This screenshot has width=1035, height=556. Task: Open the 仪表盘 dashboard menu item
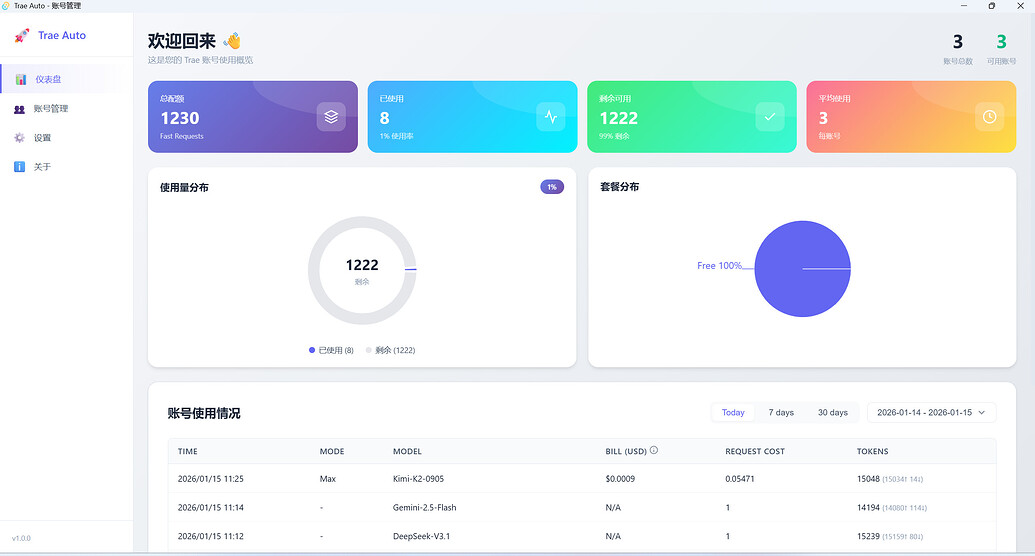(x=66, y=79)
